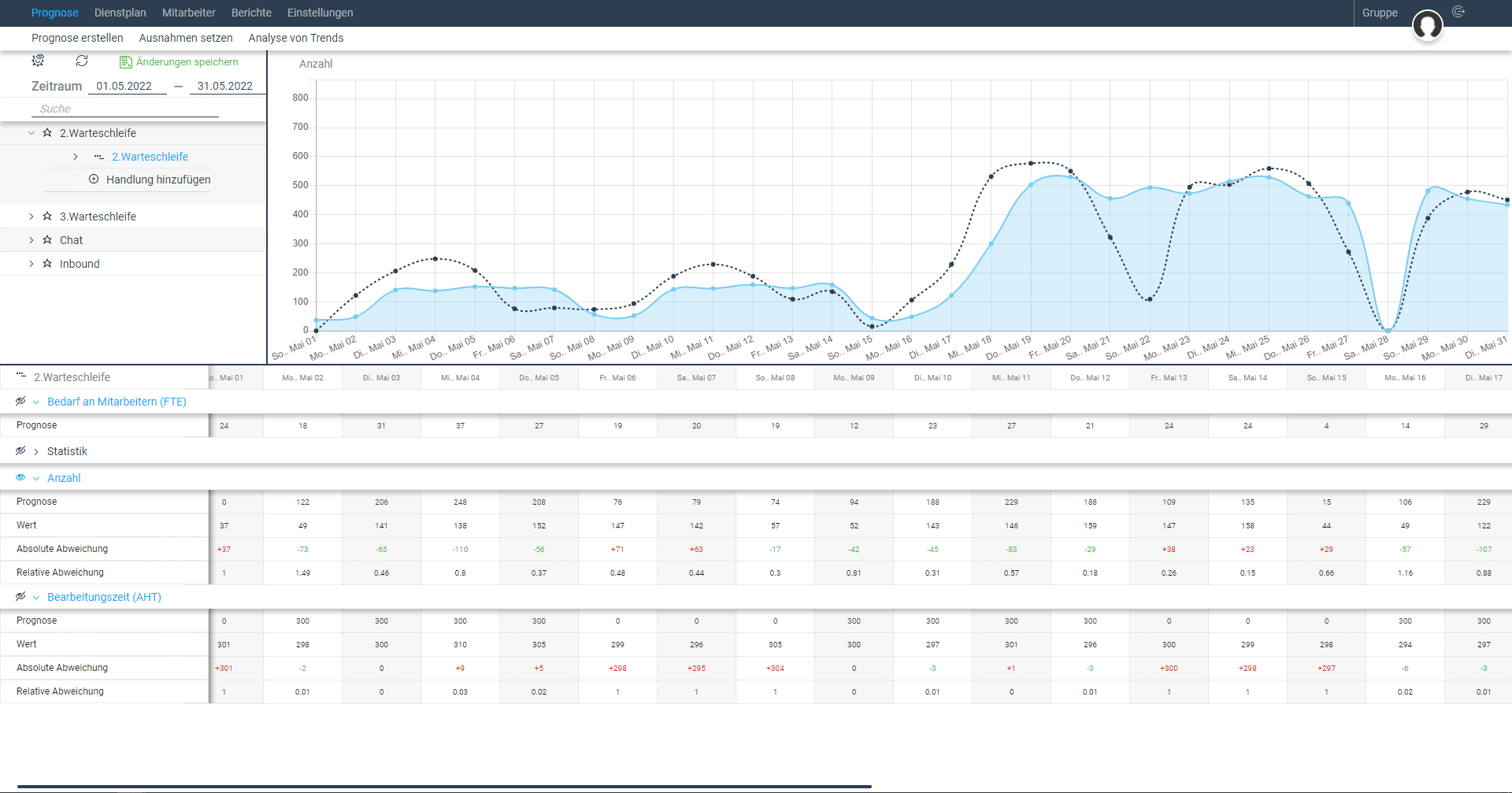Collapse the top-level 2.Warteschleife tree node

click(x=31, y=133)
